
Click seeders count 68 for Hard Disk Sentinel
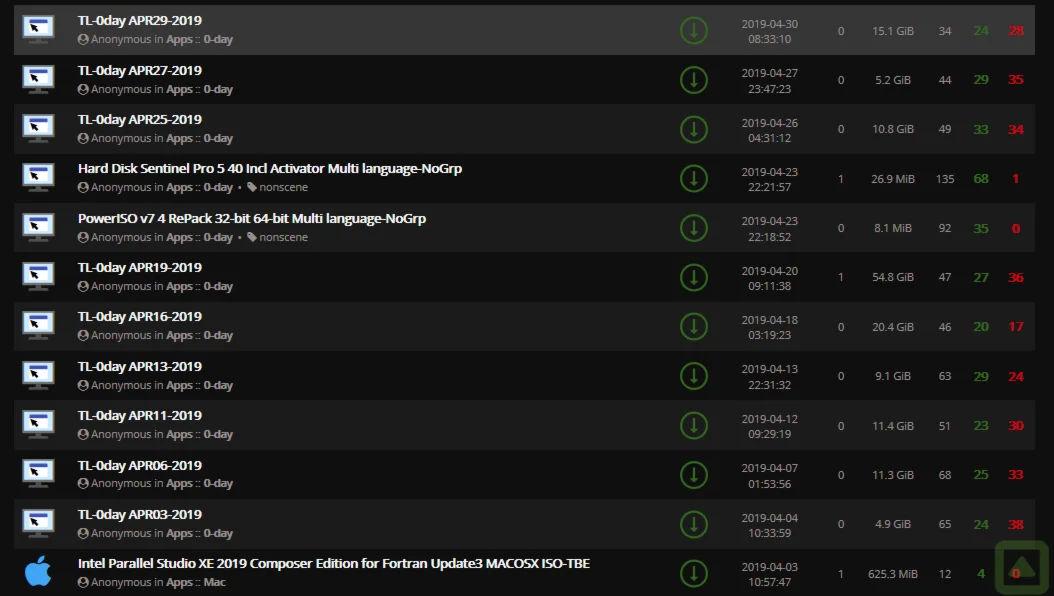[981, 179]
